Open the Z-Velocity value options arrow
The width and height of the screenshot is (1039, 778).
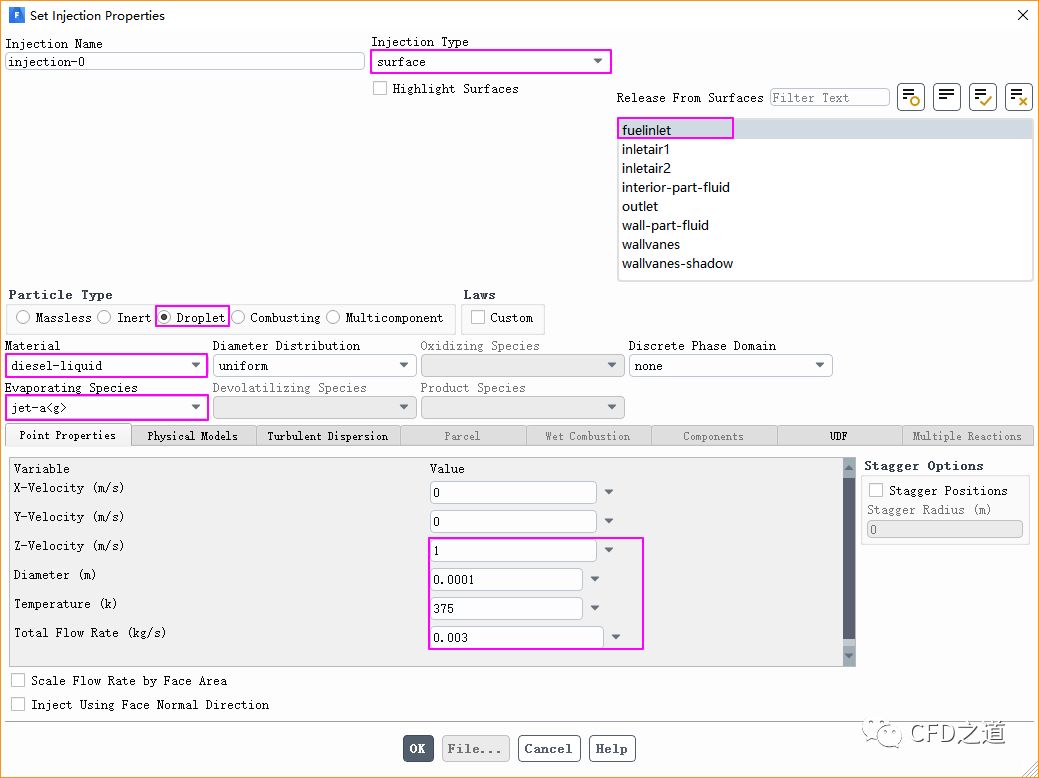click(609, 550)
